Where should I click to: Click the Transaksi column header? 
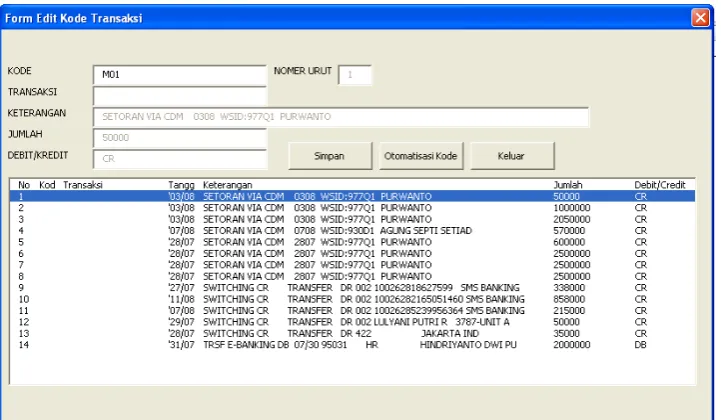coord(83,185)
